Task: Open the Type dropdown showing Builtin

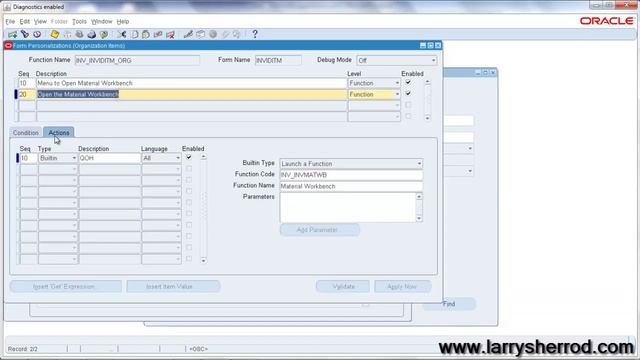Action: 74,158
